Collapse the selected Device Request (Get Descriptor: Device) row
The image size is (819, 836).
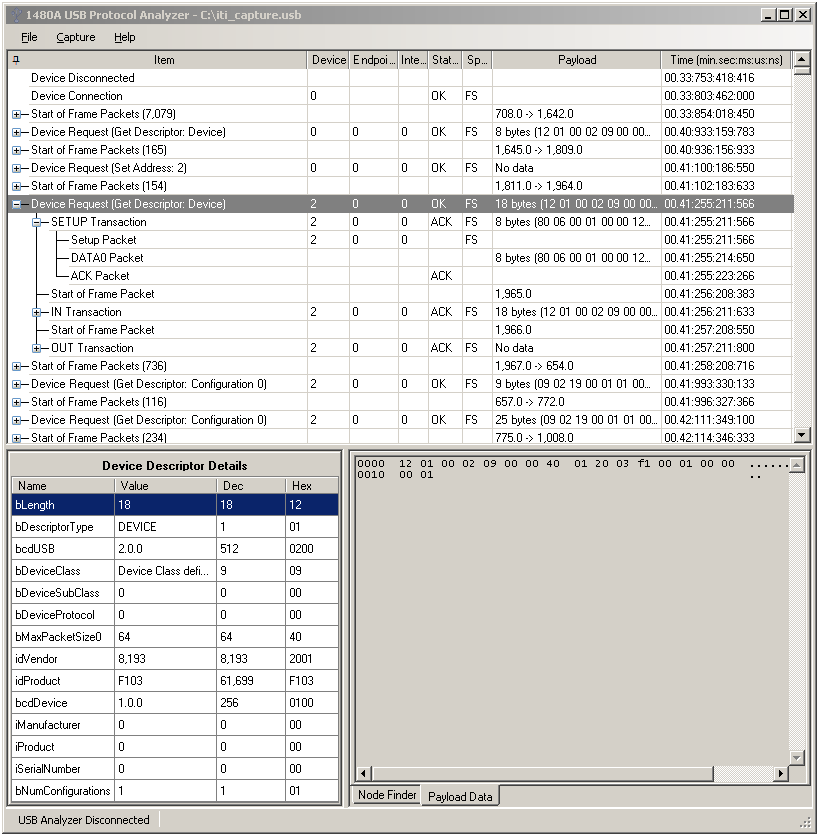point(17,204)
